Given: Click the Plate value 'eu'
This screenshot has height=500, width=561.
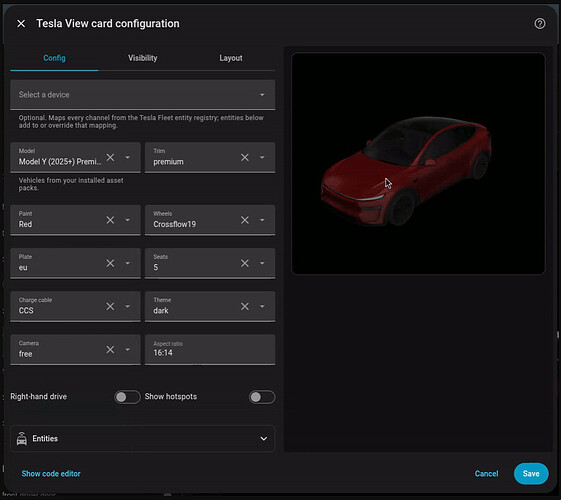Looking at the screenshot, I should 23,268.
